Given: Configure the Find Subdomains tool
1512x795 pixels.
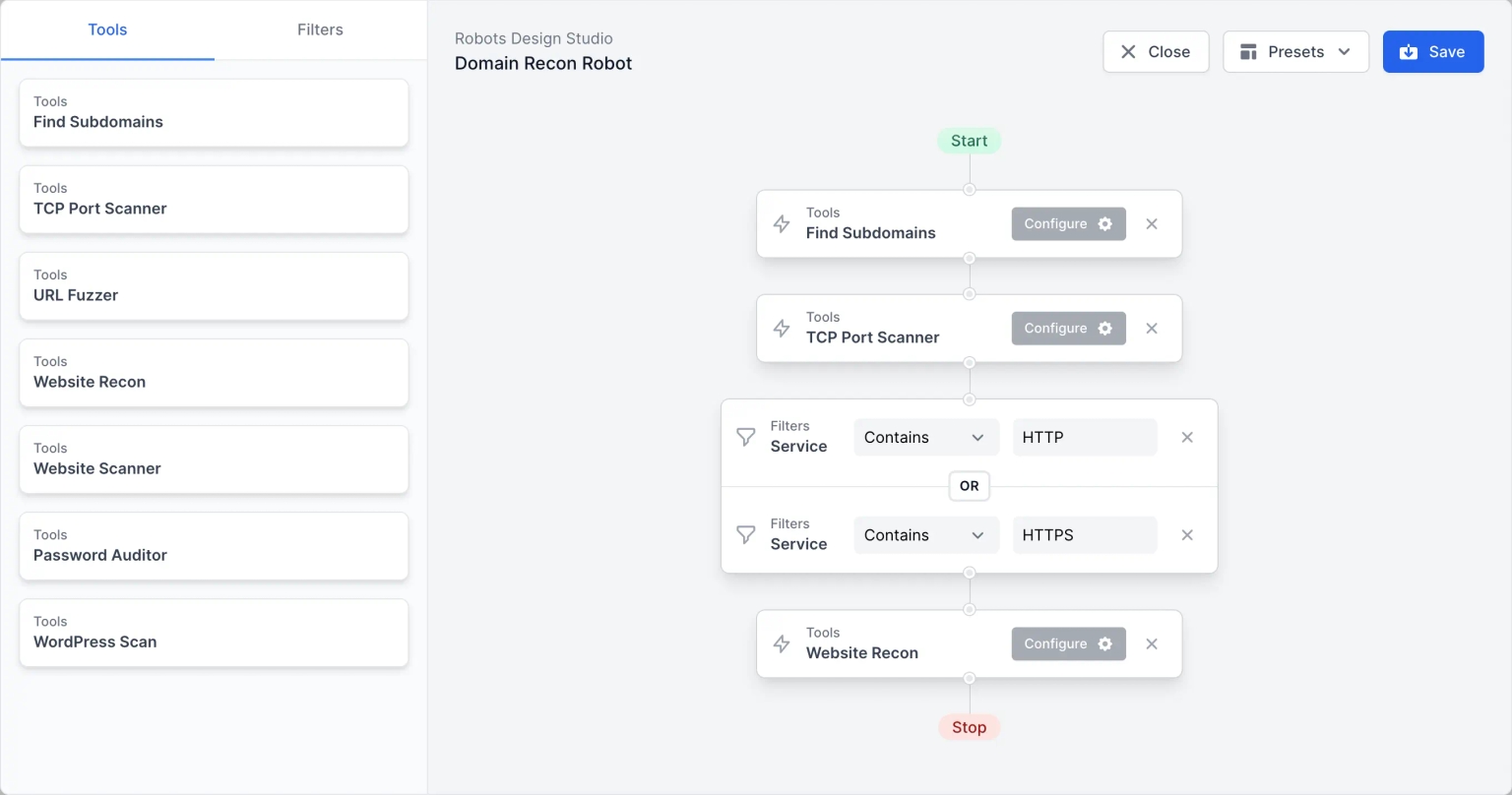Looking at the screenshot, I should pyautogui.click(x=1068, y=224).
